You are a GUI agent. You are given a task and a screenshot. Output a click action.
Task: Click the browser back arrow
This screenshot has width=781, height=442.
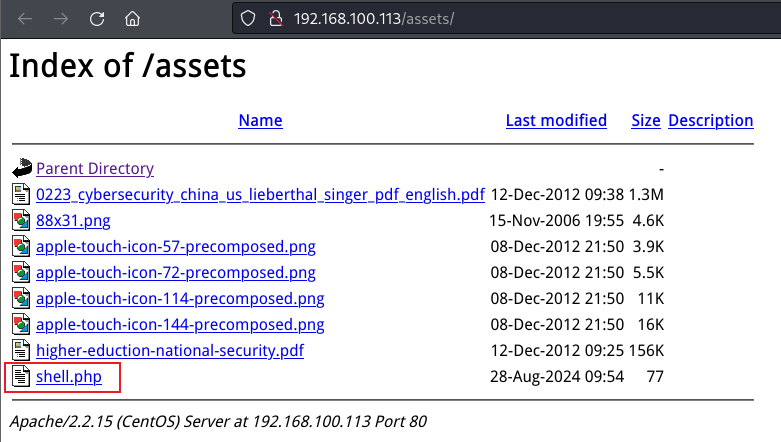[x=27, y=19]
